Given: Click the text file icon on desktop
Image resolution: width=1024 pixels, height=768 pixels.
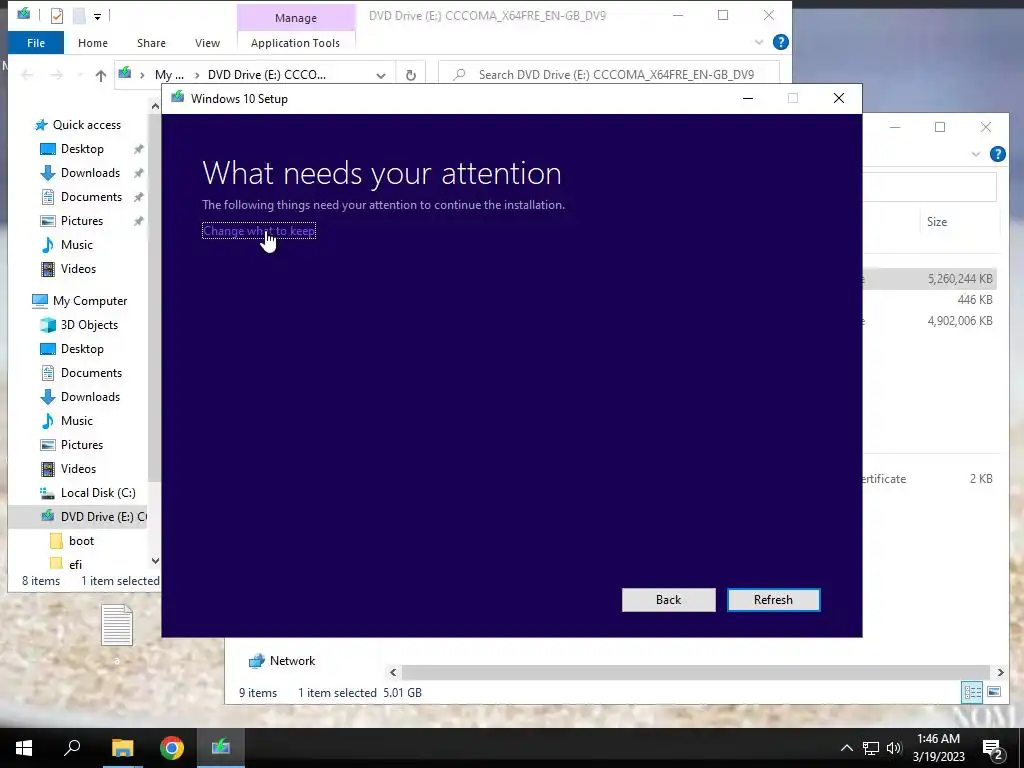Looking at the screenshot, I should click(117, 626).
